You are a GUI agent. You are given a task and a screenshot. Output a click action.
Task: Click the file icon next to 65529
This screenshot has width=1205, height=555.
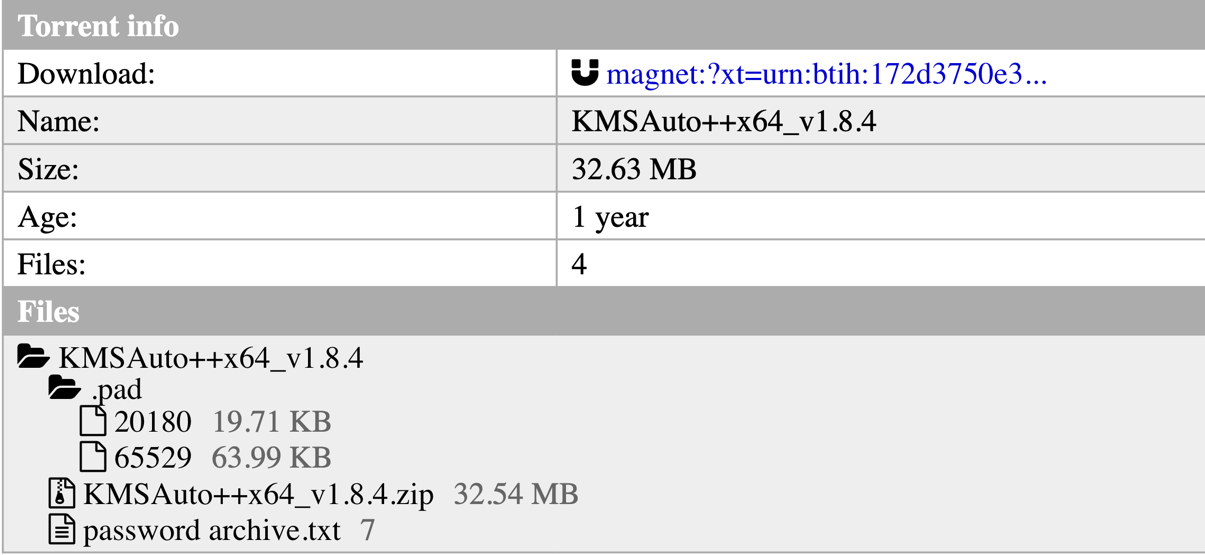(x=93, y=456)
